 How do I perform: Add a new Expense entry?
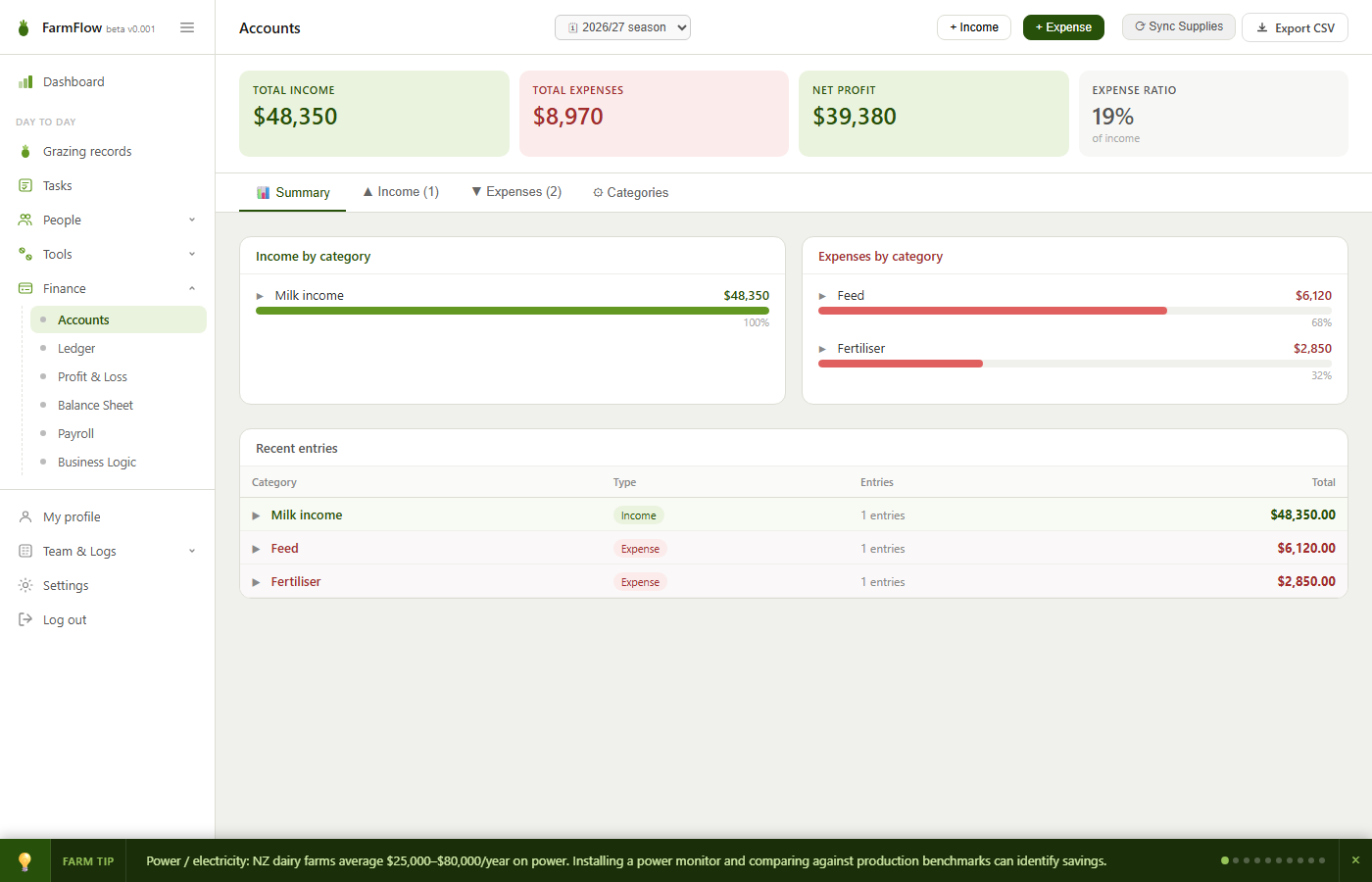pyautogui.click(x=1063, y=27)
